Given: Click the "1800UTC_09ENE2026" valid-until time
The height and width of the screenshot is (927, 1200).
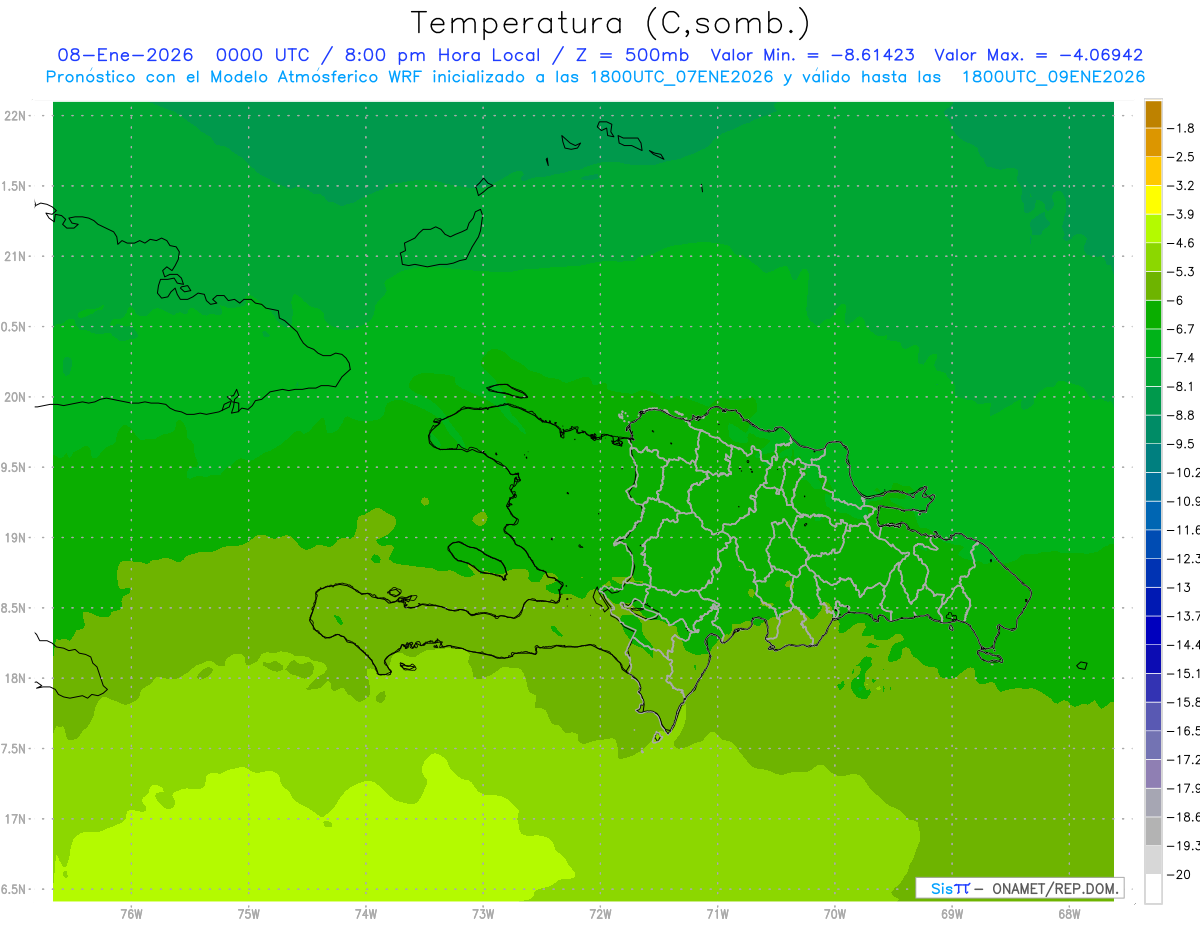Looking at the screenshot, I should [x=1053, y=77].
